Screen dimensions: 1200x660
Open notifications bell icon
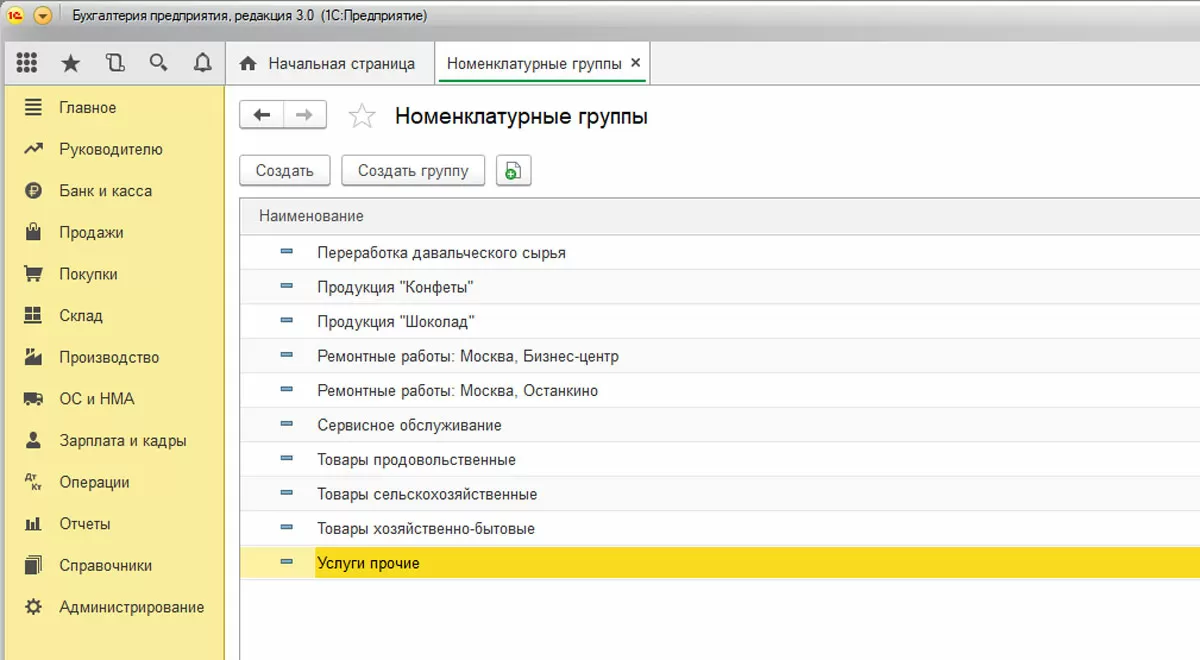click(202, 63)
